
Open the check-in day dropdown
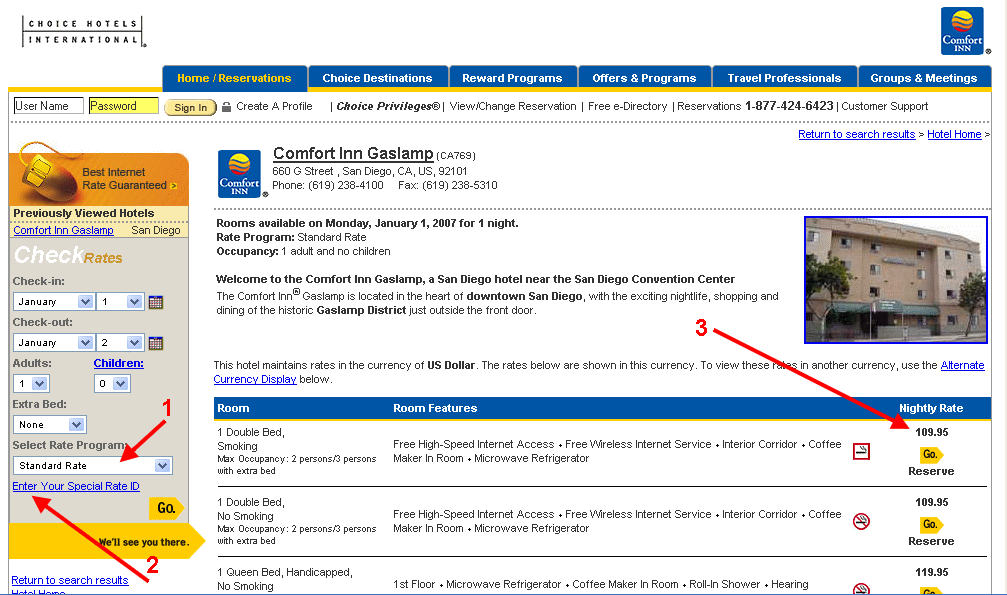(x=119, y=301)
